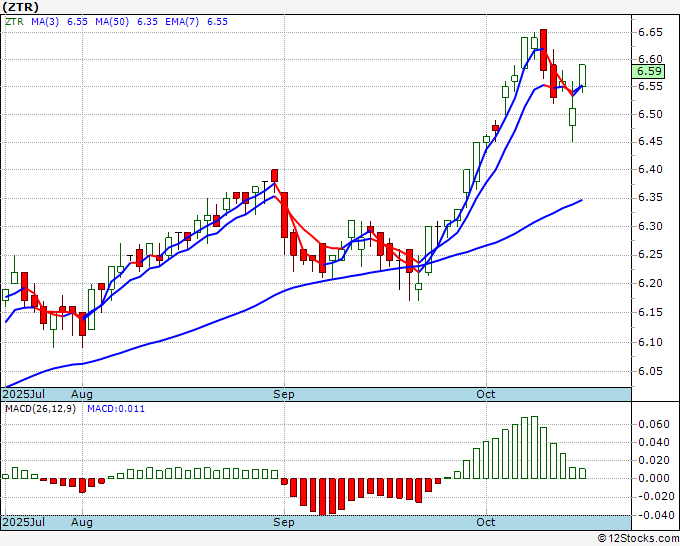Click the 6.50 price axis label

650,114
